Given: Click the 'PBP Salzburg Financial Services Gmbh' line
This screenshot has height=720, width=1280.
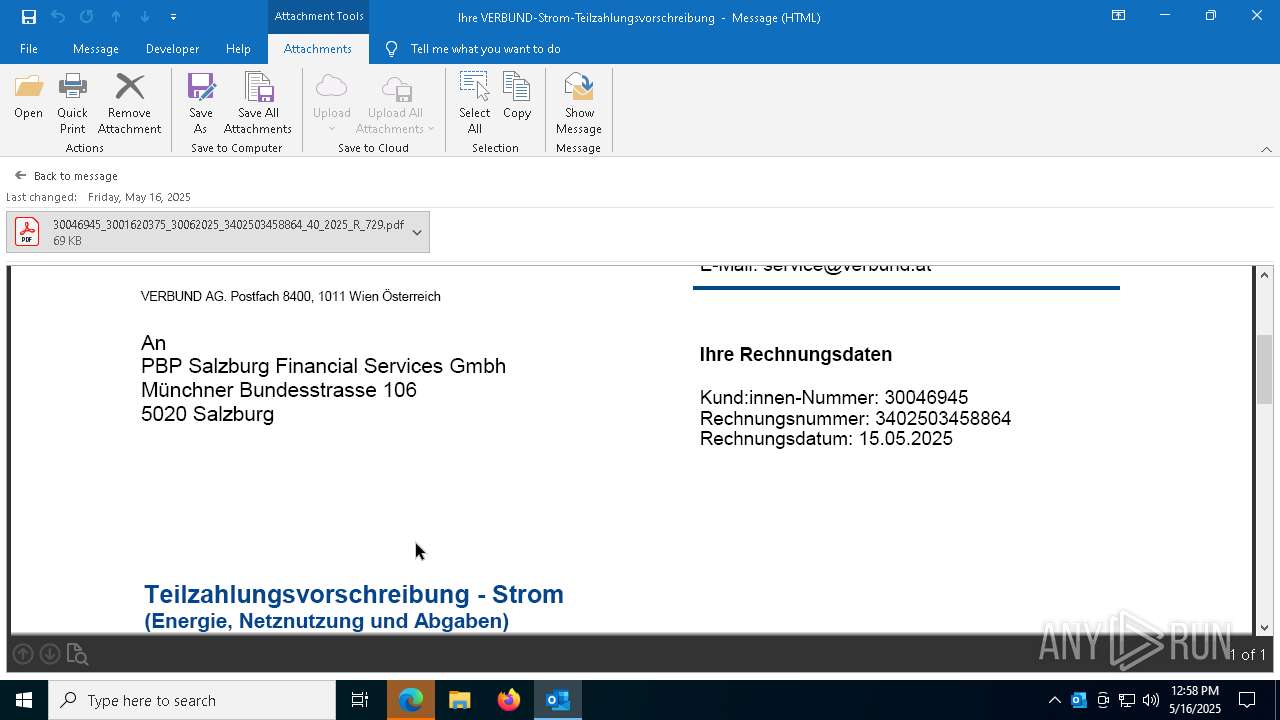Looking at the screenshot, I should [323, 366].
